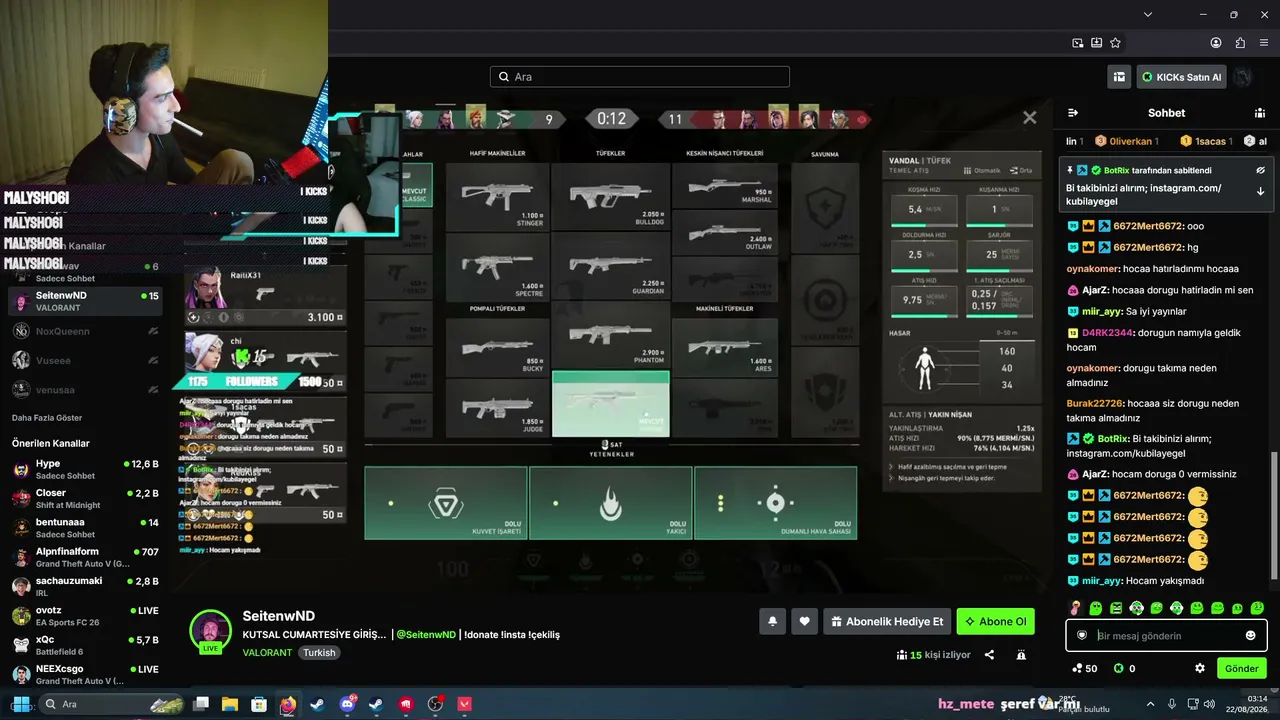Open the Kick shop icon beside KICKs Satın Al

pyautogui.click(x=1119, y=77)
